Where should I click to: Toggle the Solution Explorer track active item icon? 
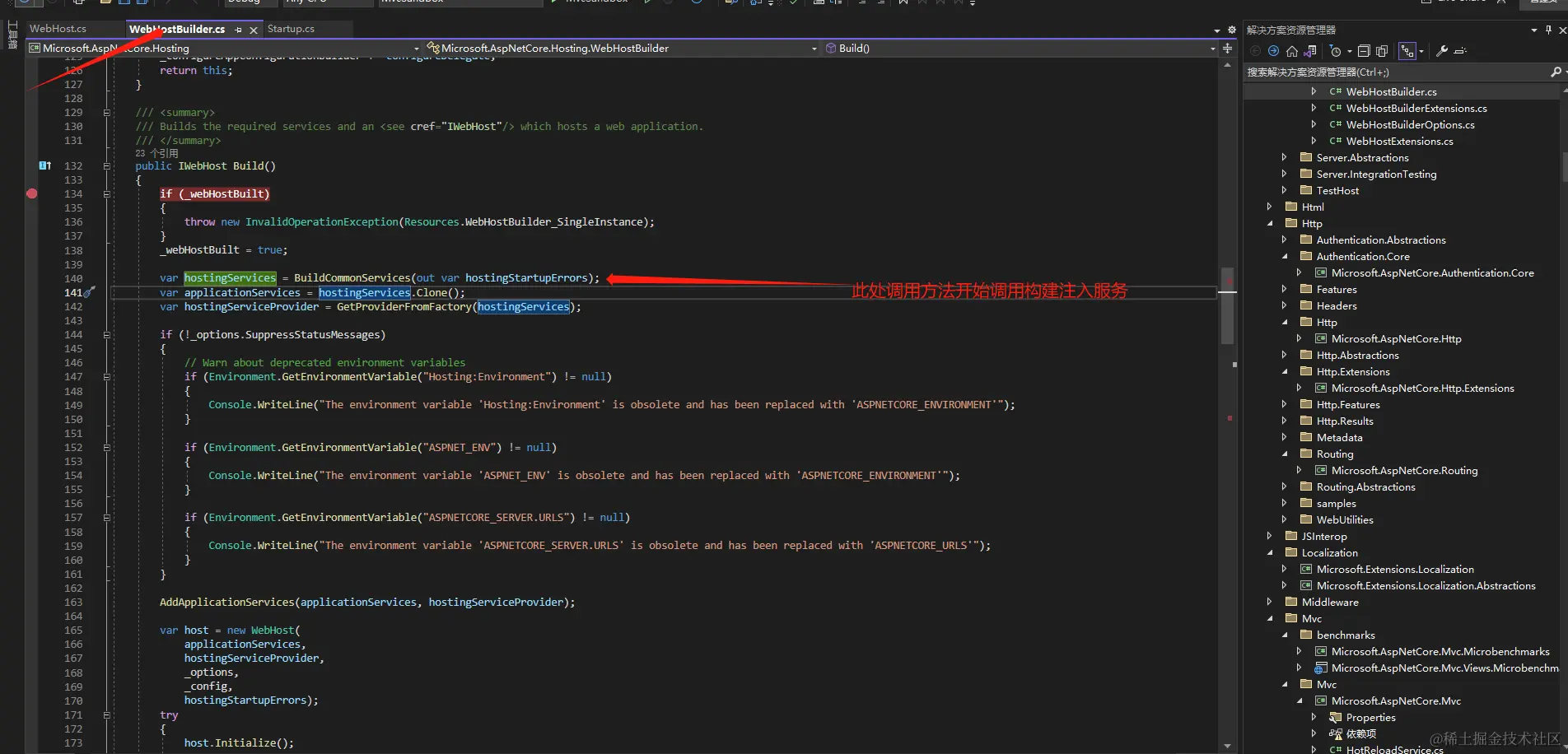point(1407,51)
